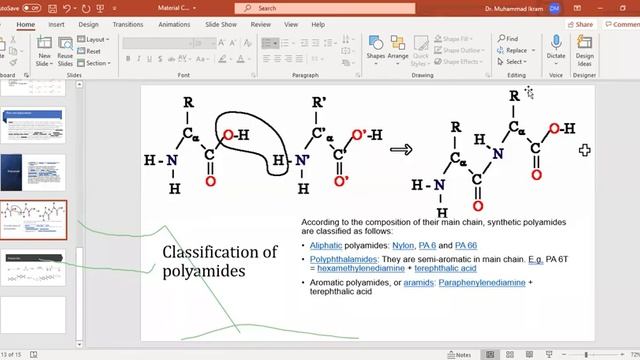
Task: Toggle Align Right paragraph alignment
Action: (289, 59)
